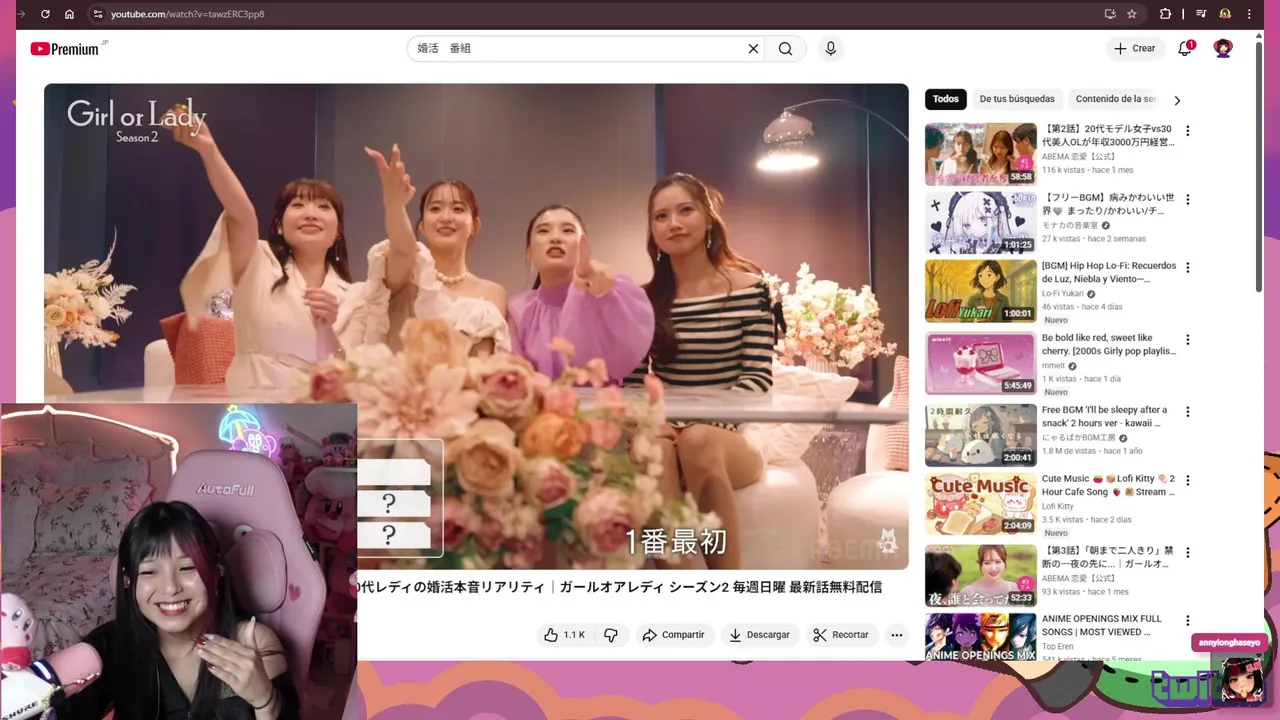
Task: Open options menu for Free BGM sleepy video
Action: (x=1188, y=412)
